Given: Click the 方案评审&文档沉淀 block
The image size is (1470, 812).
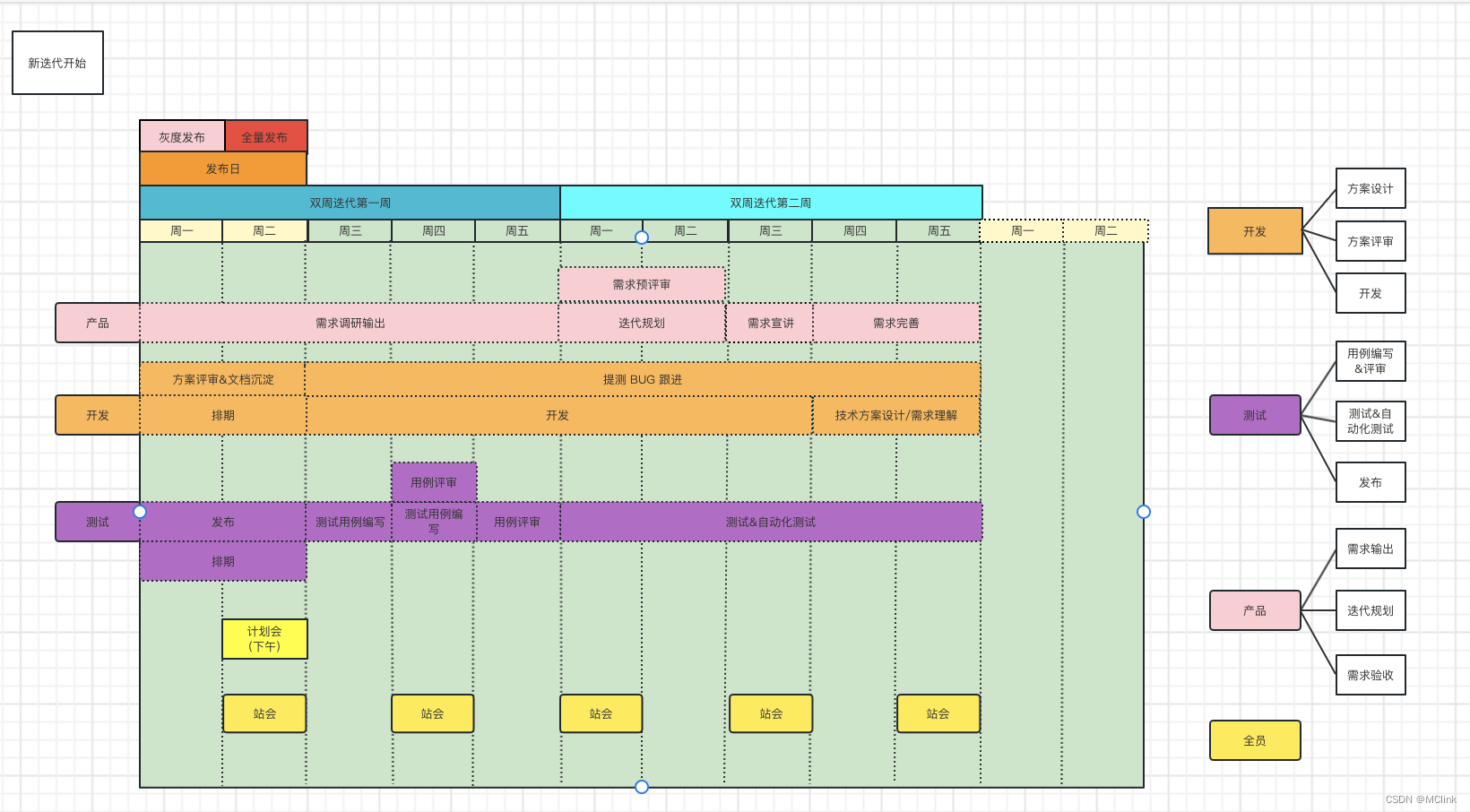Looking at the screenshot, I should (x=223, y=379).
